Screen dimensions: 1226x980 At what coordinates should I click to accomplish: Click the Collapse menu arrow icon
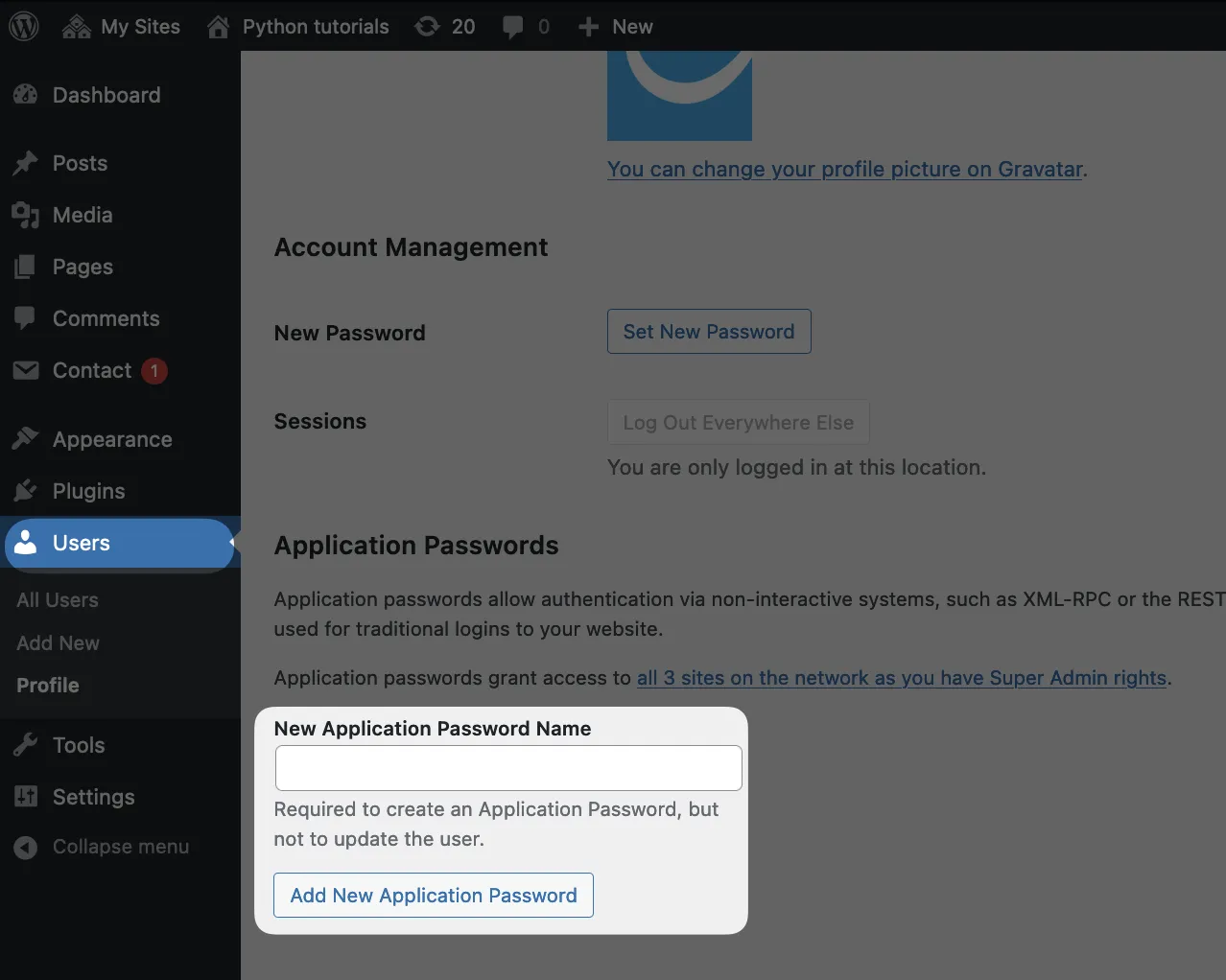(26, 847)
